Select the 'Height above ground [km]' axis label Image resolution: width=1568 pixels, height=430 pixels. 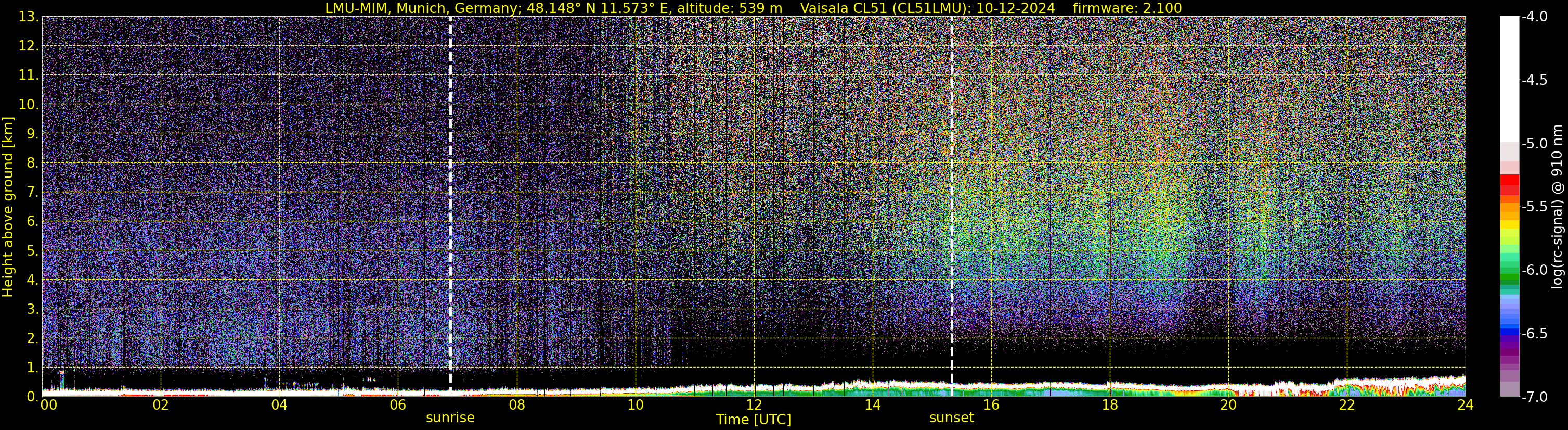(8, 207)
